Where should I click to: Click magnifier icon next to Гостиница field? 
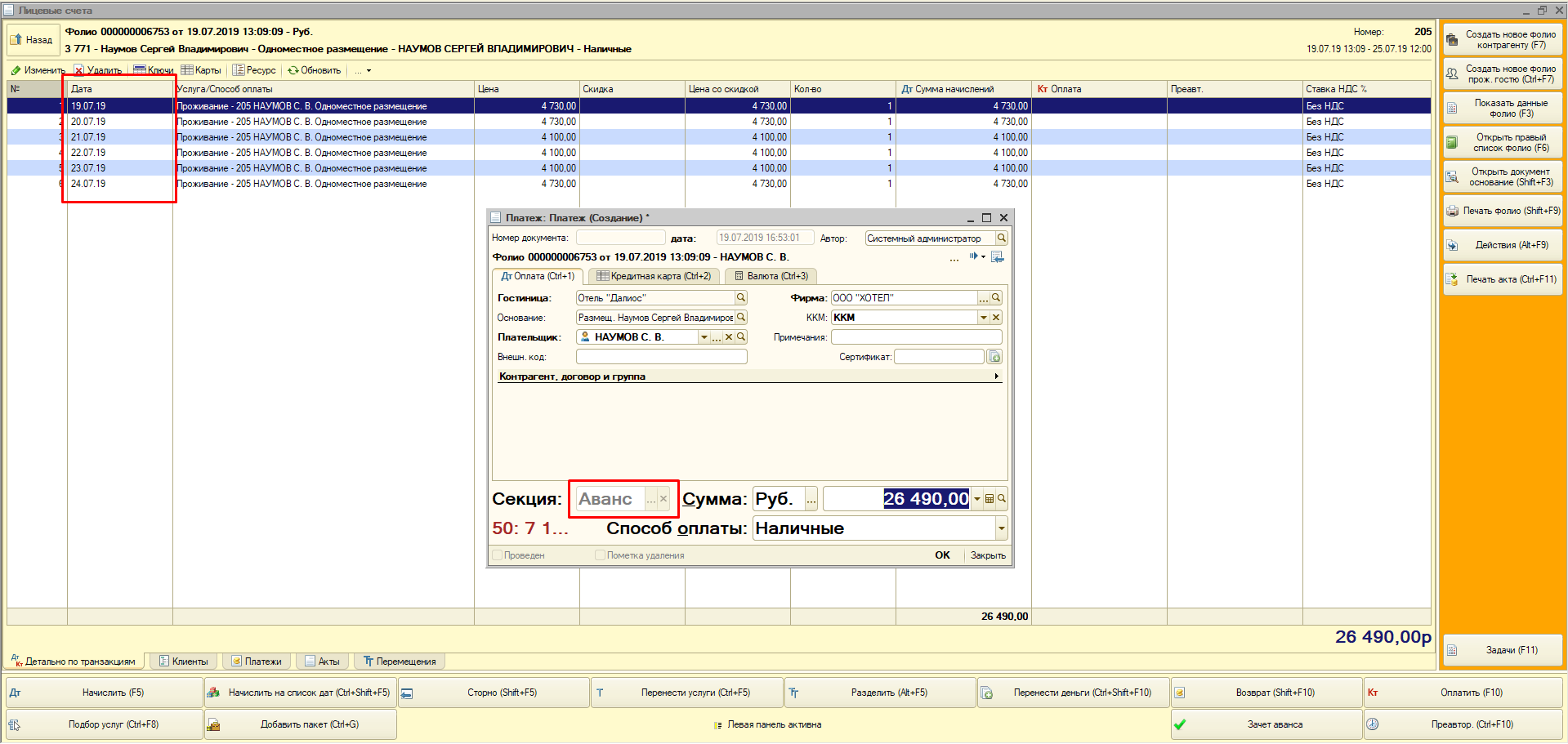(741, 298)
